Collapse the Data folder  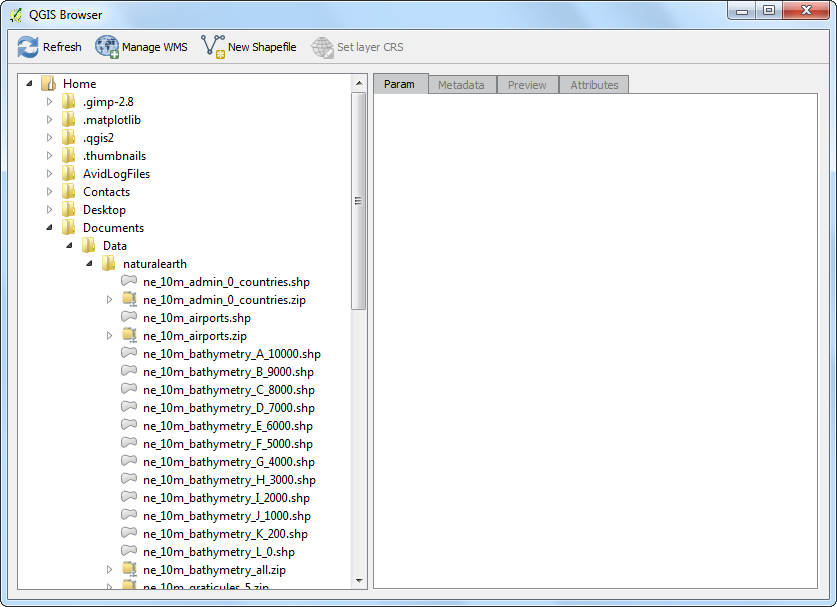69,246
